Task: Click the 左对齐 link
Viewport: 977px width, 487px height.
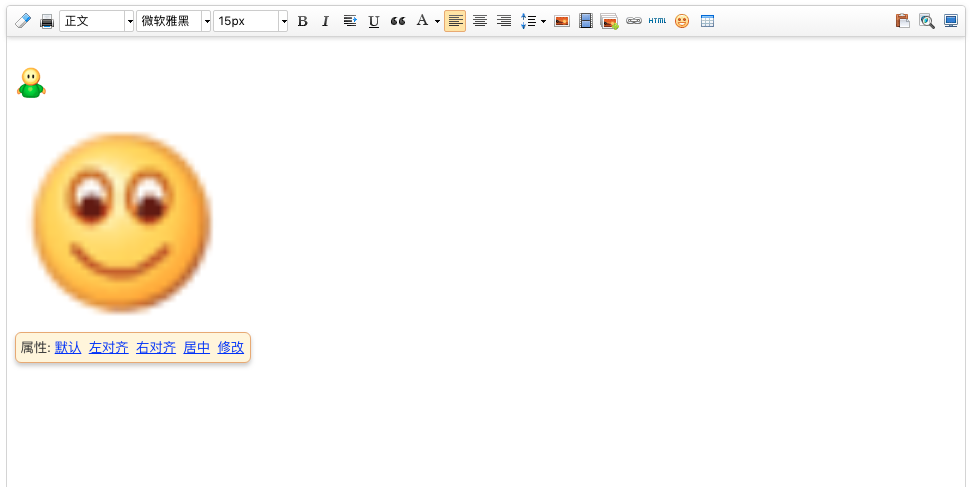Action: point(108,348)
